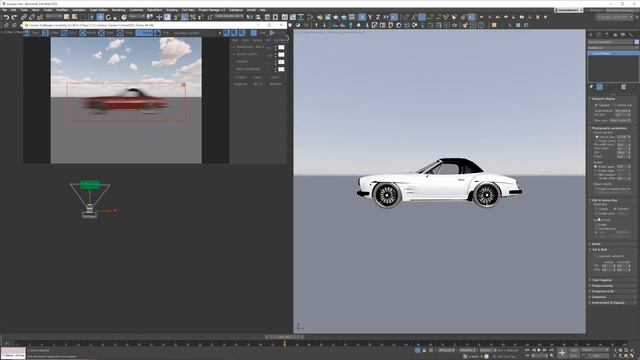The height and width of the screenshot is (360, 640).
Task: Go to start of animation
Action: click(x=527, y=350)
